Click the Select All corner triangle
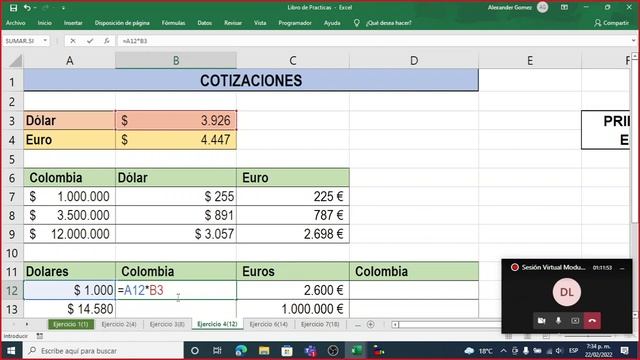 (15, 61)
